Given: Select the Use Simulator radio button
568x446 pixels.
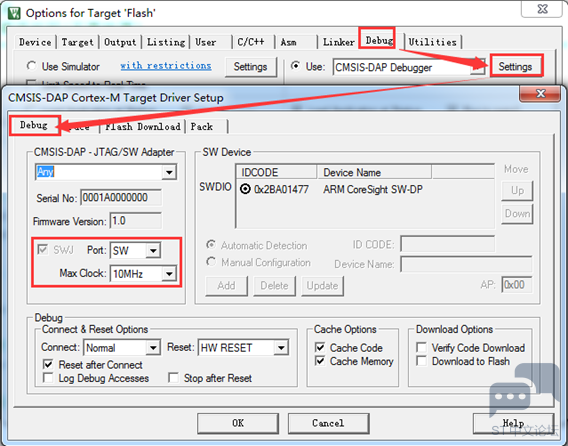Looking at the screenshot, I should [x=32, y=66].
